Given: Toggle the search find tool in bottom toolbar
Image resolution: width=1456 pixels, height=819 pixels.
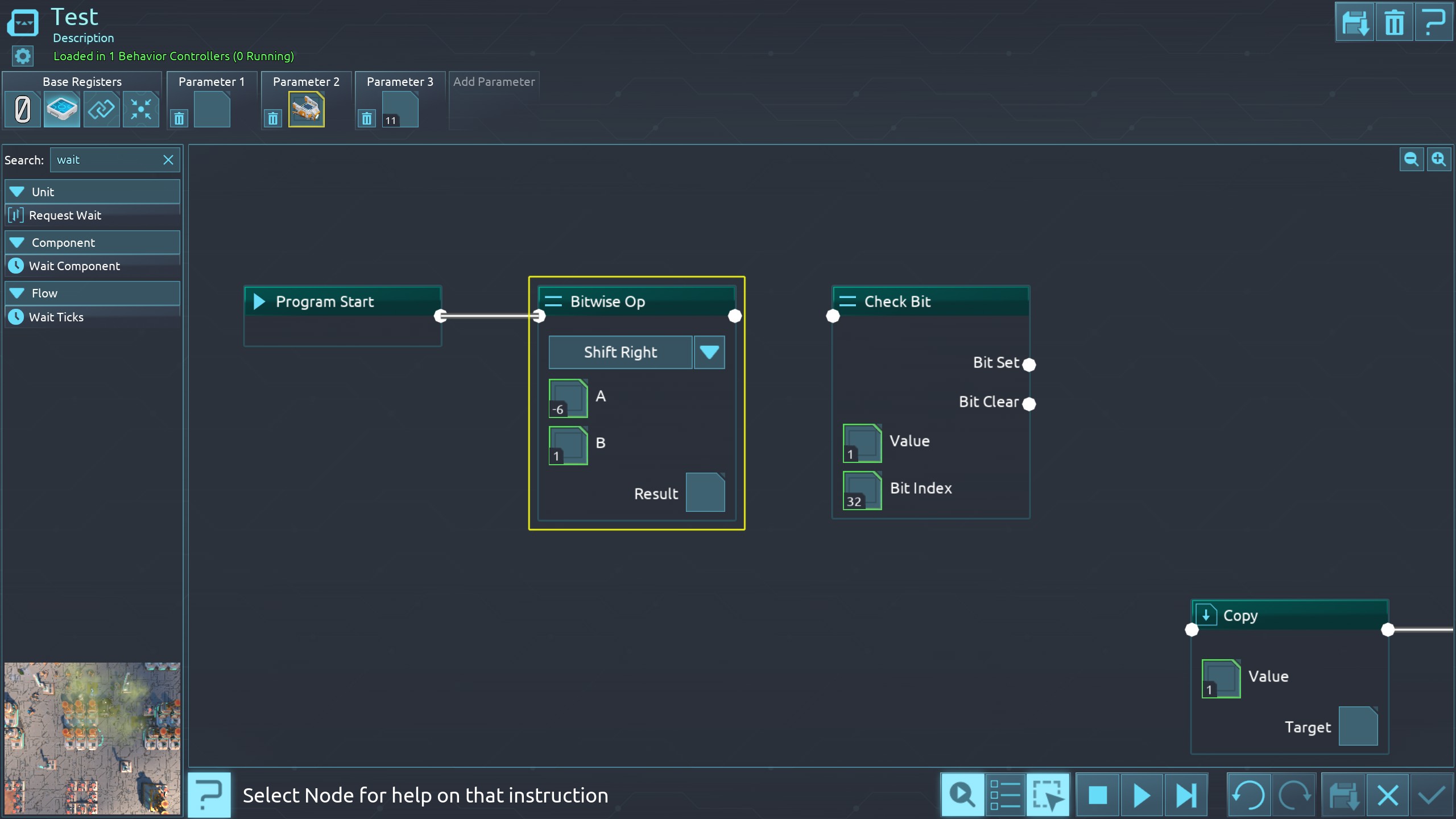Looking at the screenshot, I should pyautogui.click(x=962, y=795).
